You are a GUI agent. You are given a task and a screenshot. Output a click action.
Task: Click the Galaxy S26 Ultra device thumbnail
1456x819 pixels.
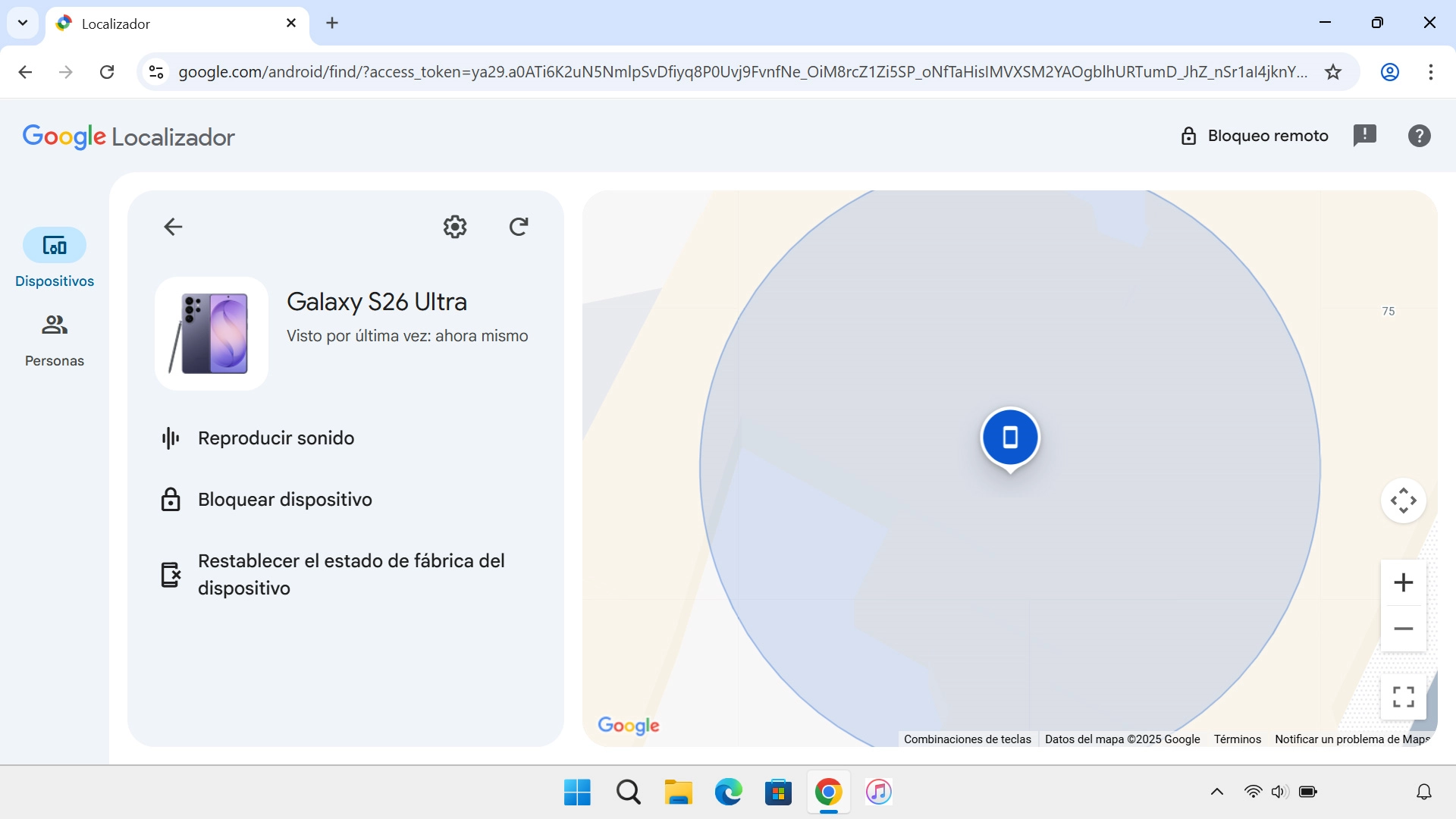[x=212, y=334]
